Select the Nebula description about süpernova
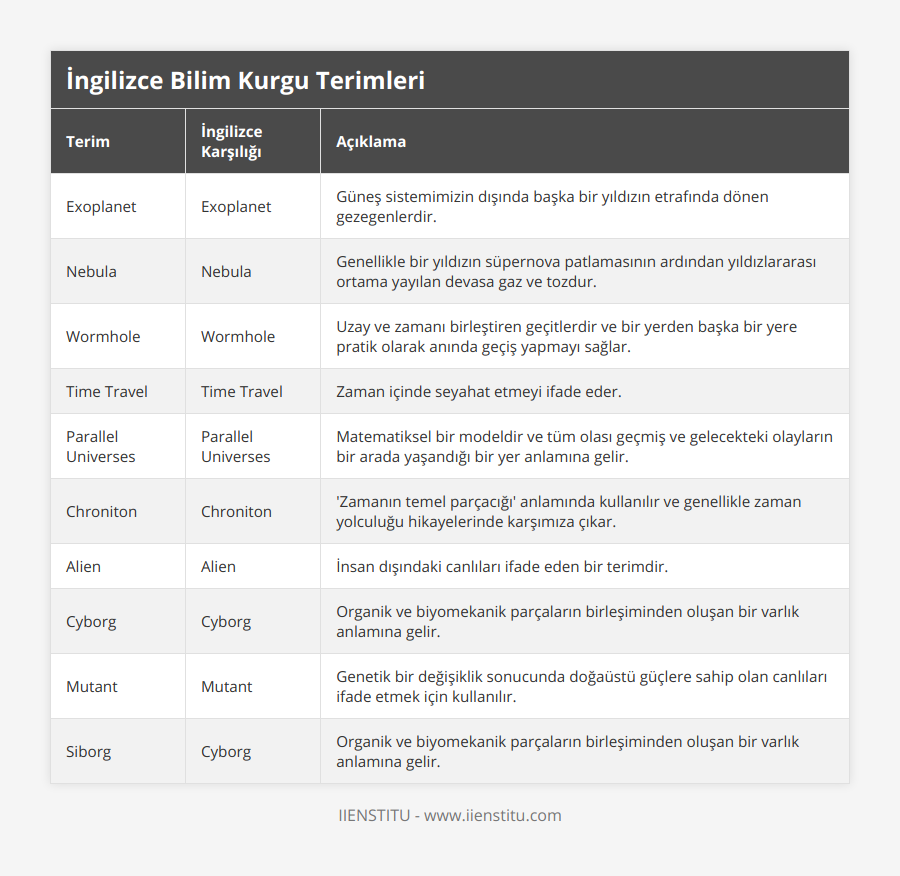Viewport: 900px width, 876px height. point(576,271)
